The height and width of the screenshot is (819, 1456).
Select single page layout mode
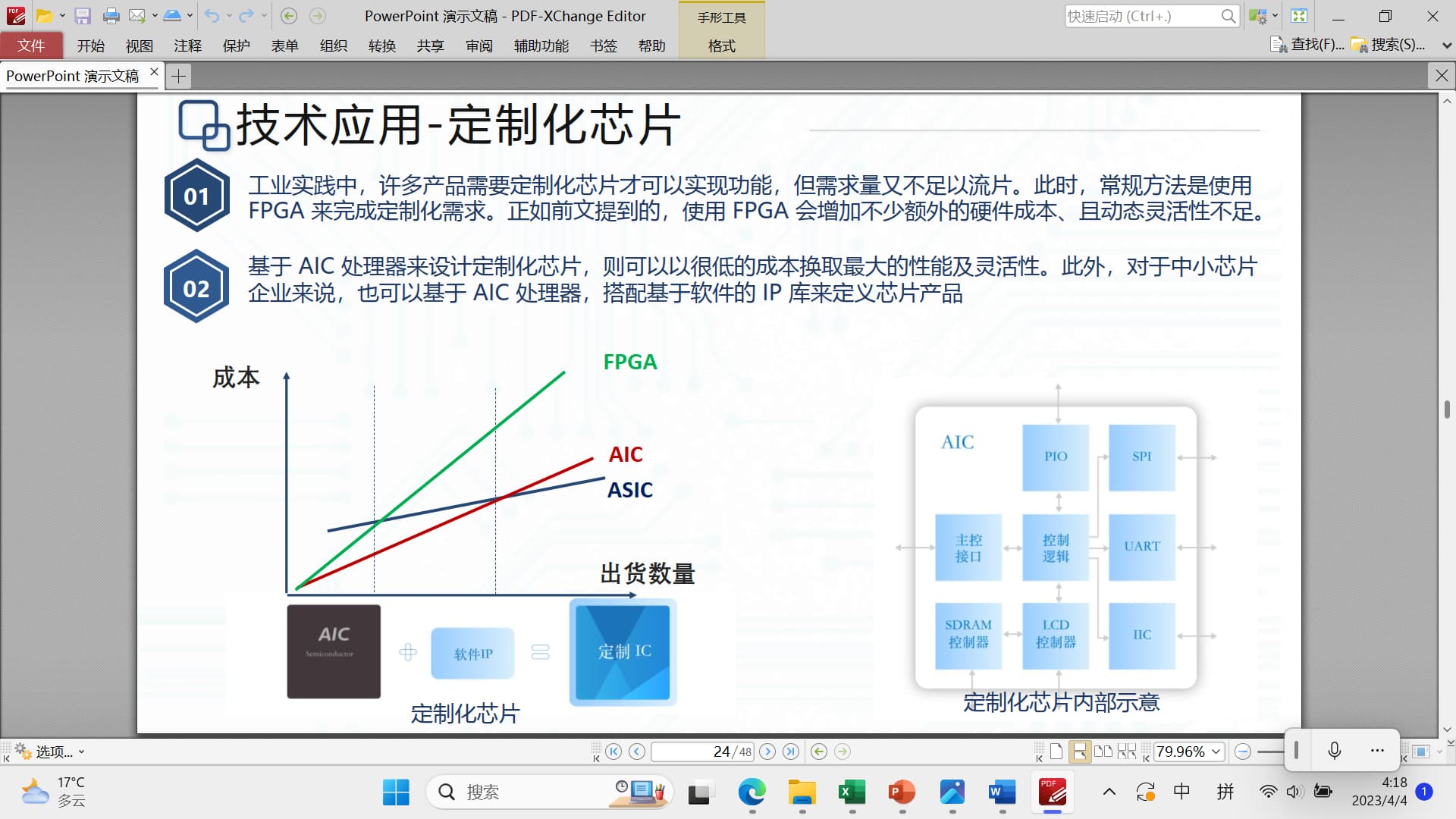coord(1056,752)
